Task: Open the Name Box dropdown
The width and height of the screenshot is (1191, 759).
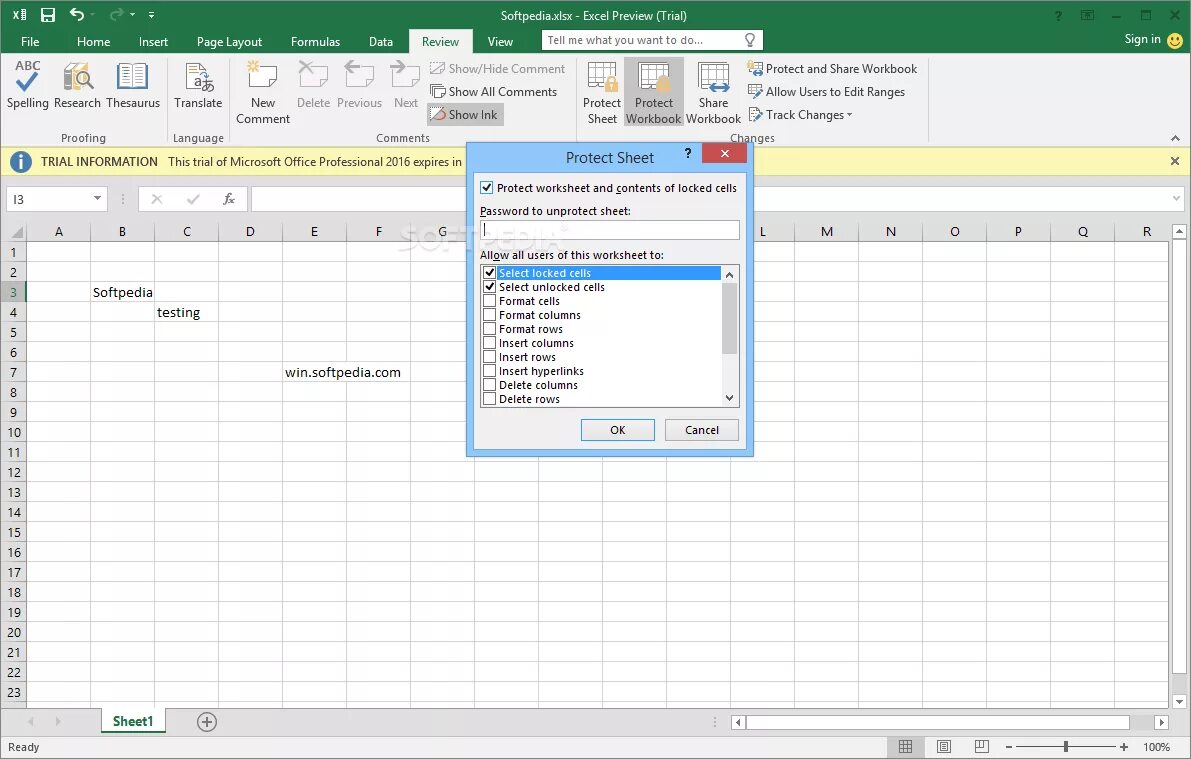Action: click(97, 198)
